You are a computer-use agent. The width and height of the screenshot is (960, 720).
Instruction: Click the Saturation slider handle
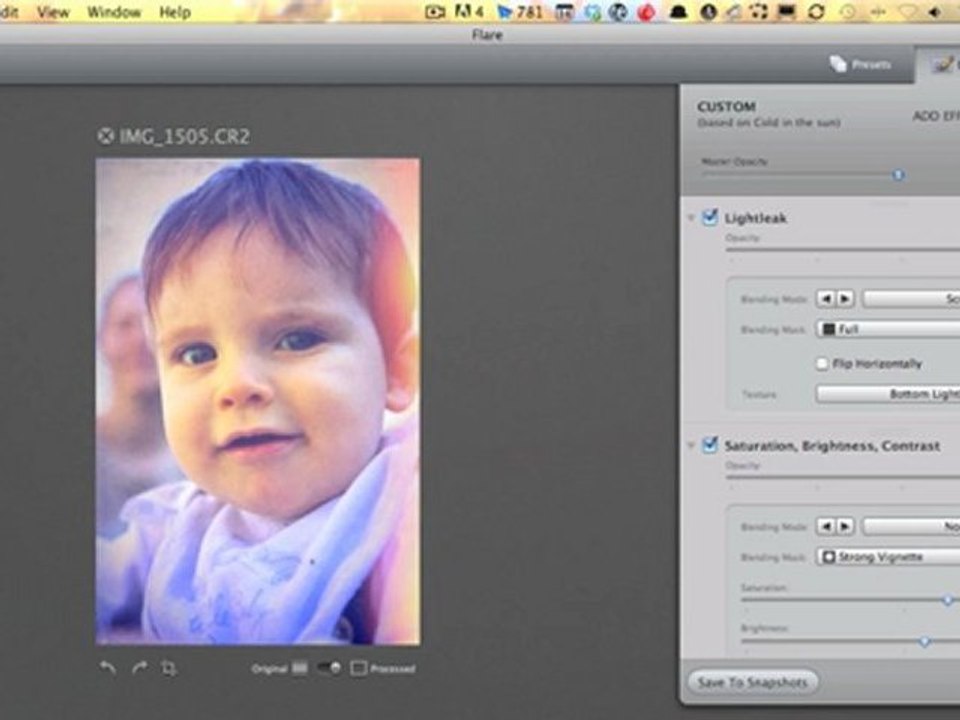[x=948, y=600]
